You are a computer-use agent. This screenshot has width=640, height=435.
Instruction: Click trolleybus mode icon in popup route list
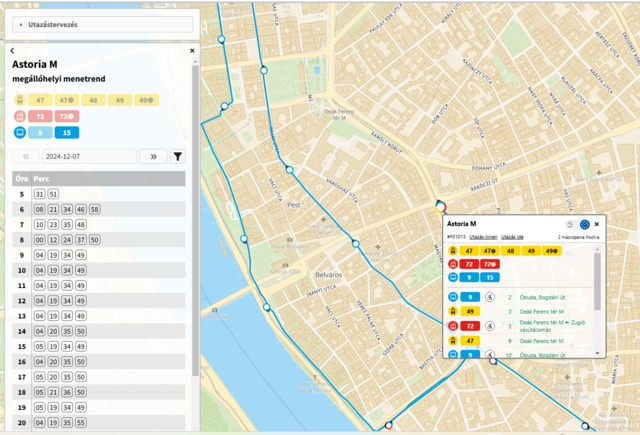pyautogui.click(x=453, y=264)
